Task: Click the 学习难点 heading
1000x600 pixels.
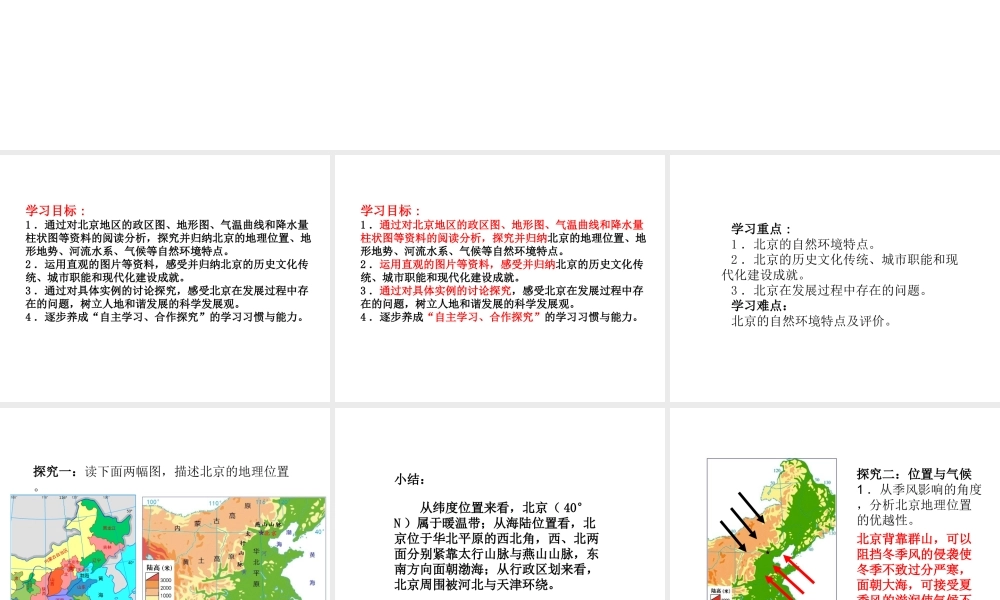Action: (760, 305)
